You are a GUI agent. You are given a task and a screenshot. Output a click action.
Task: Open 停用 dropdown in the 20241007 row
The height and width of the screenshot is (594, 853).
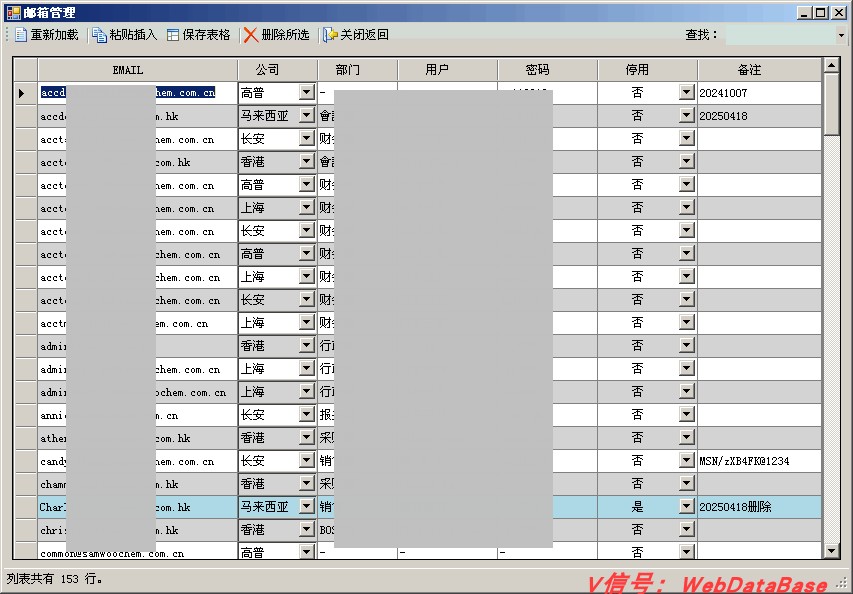click(687, 92)
